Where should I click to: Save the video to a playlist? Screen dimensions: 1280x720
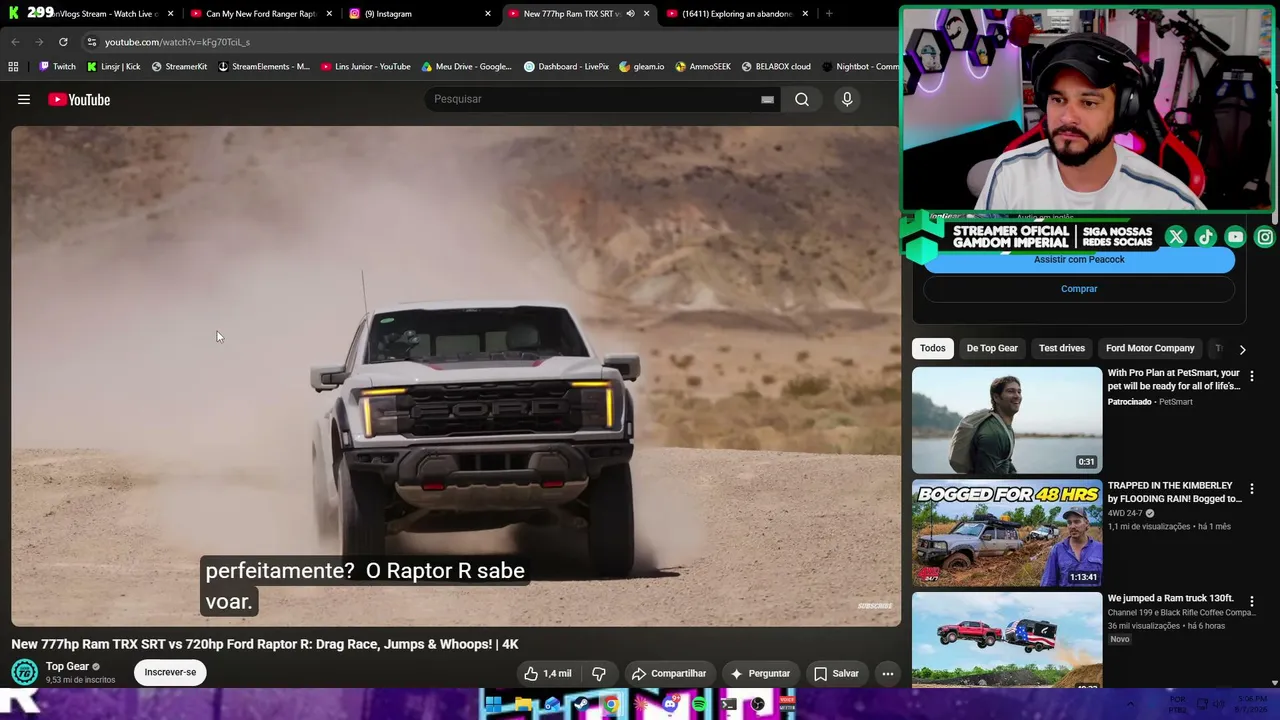(836, 673)
